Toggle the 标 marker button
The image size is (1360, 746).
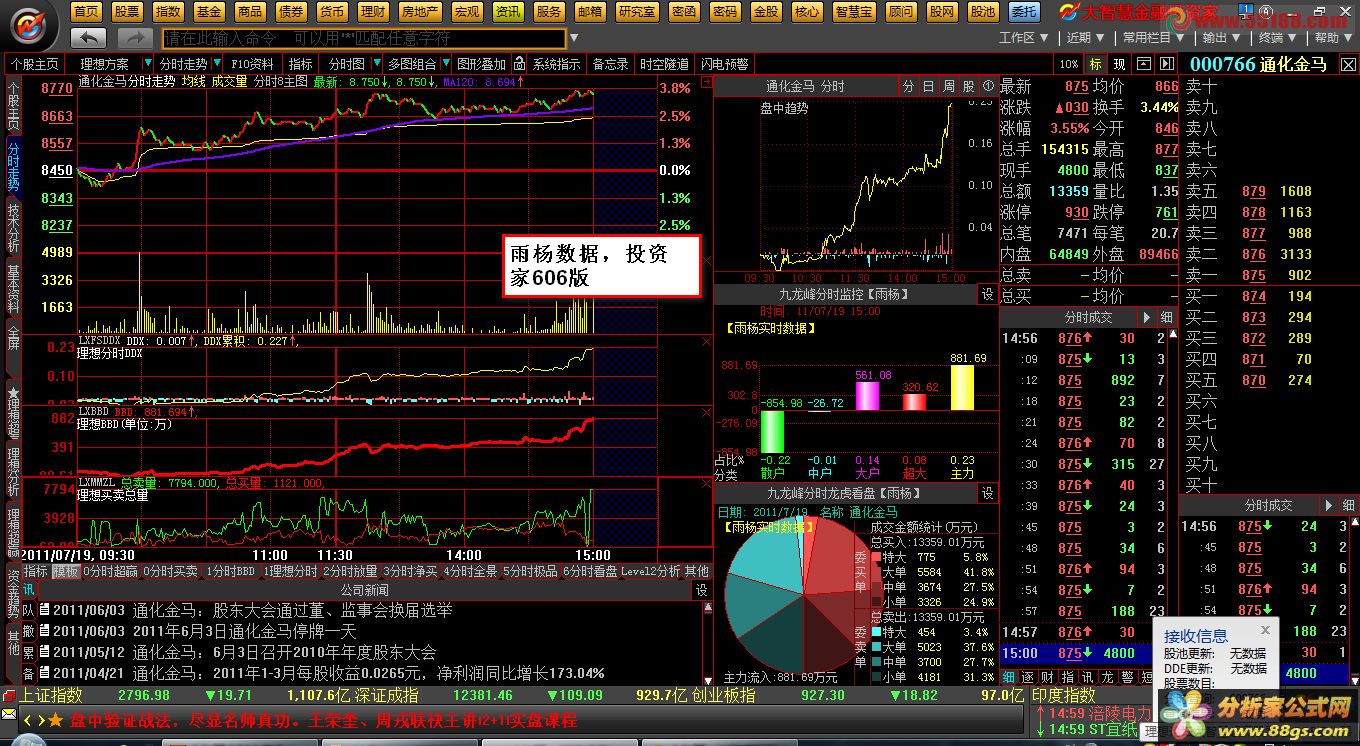pos(1096,64)
